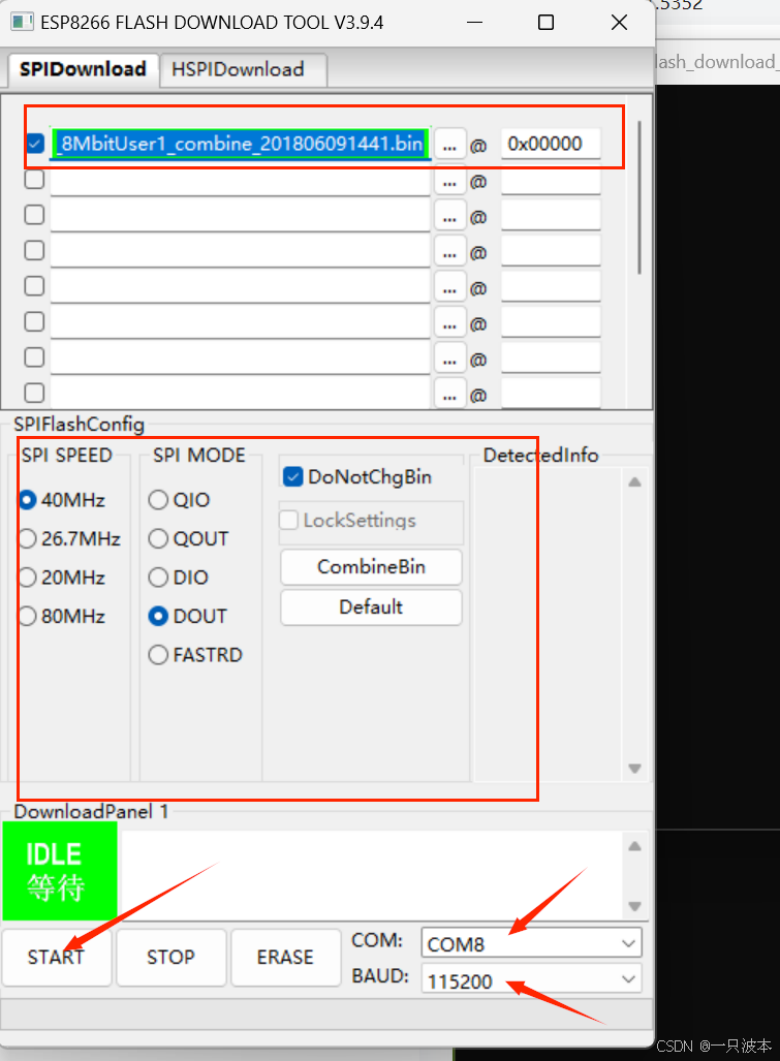Select 40MHz SPI speed
The height and width of the screenshot is (1061, 780).
point(62,500)
